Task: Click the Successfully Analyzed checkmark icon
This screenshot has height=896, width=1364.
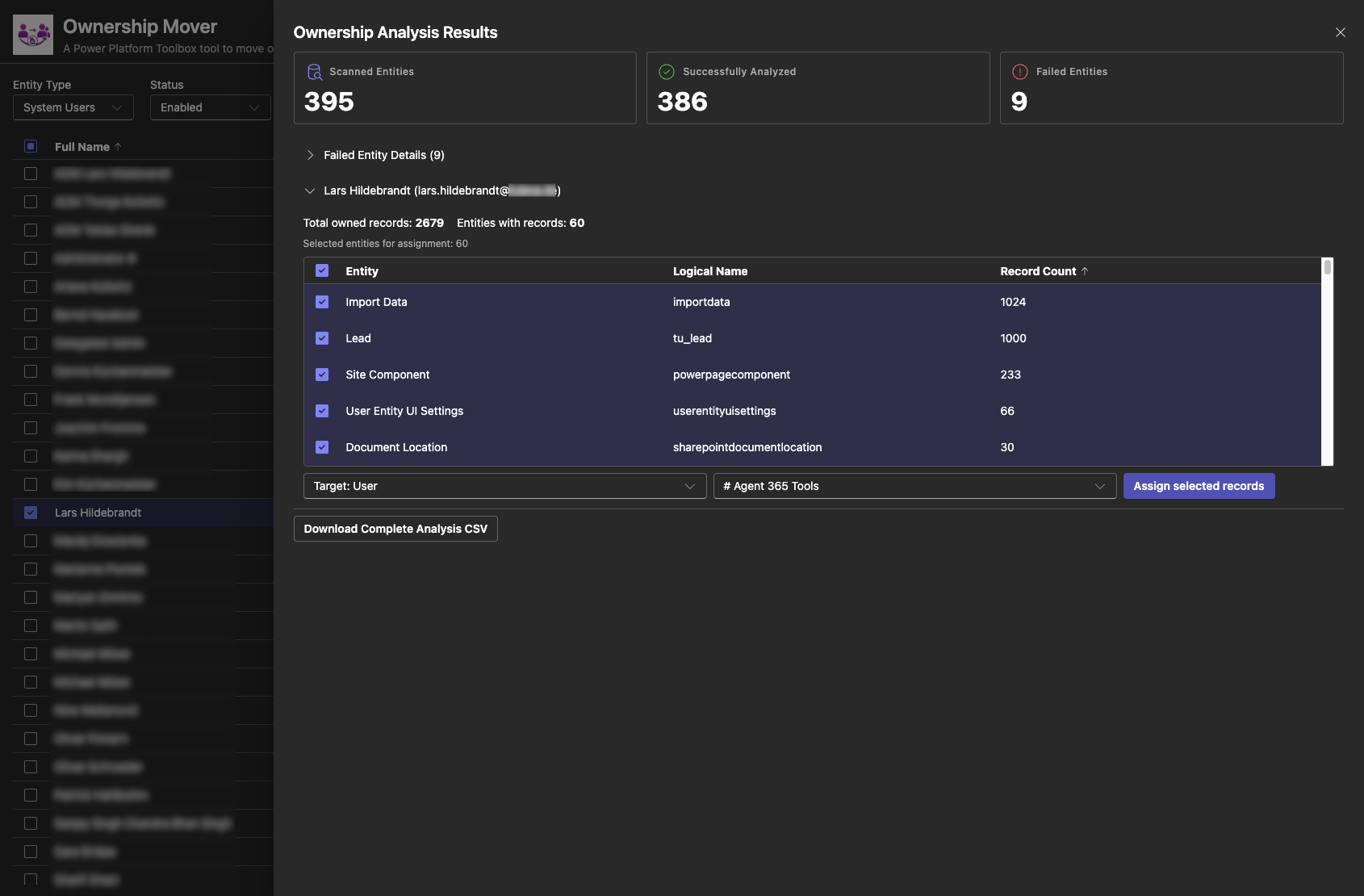Action: [667, 72]
